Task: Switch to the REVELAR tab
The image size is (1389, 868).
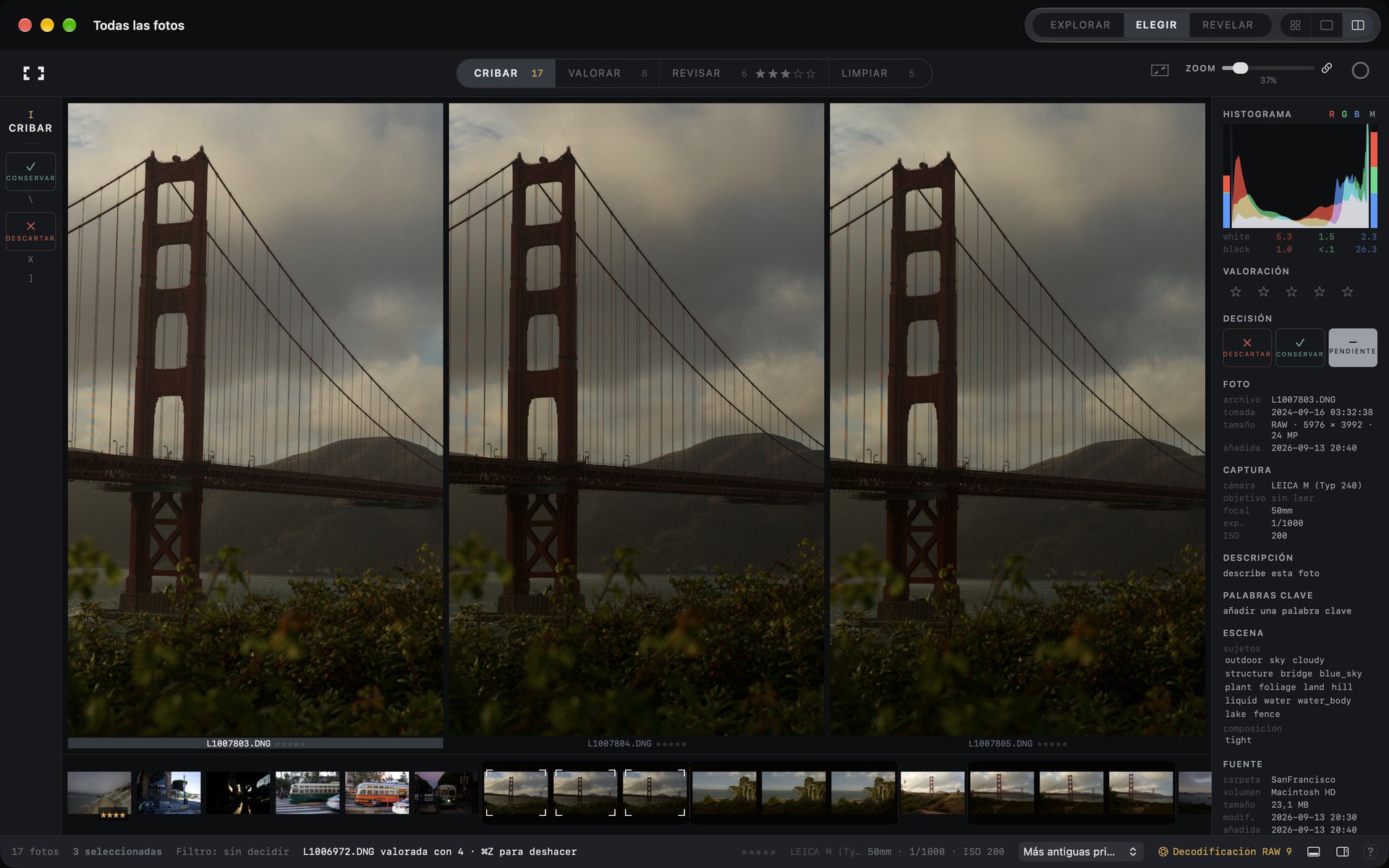Action: coord(1227,25)
